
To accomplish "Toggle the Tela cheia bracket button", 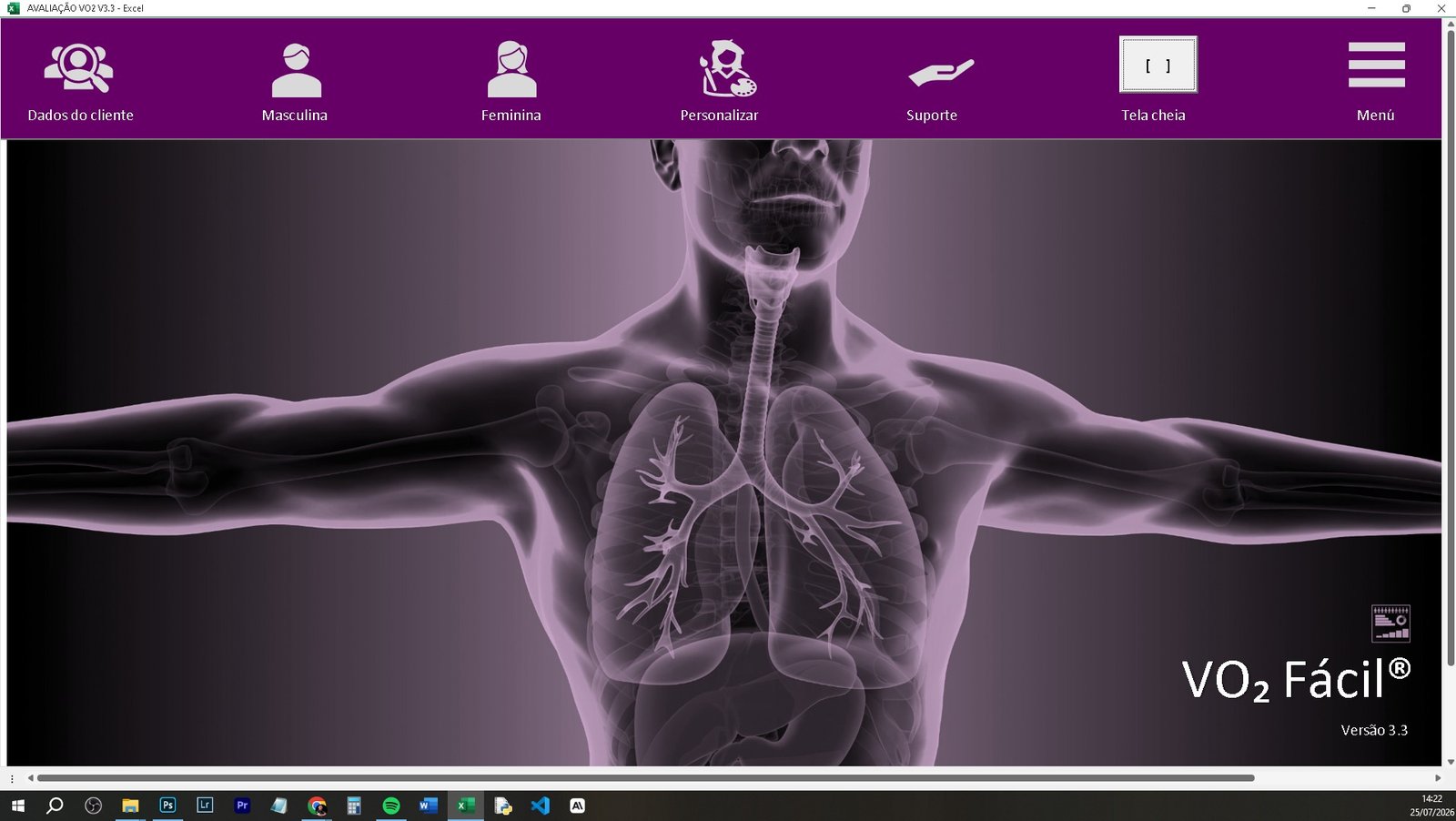I will click(x=1158, y=65).
